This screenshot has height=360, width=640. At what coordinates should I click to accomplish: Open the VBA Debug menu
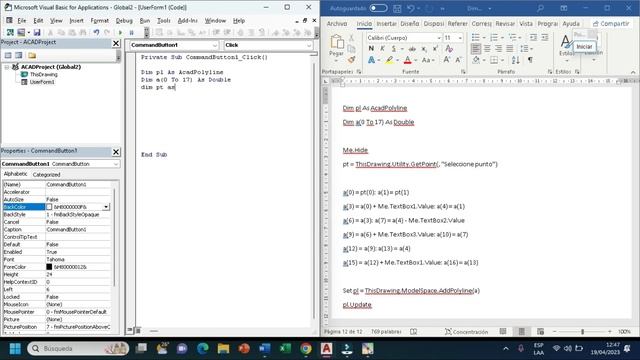coord(124,20)
